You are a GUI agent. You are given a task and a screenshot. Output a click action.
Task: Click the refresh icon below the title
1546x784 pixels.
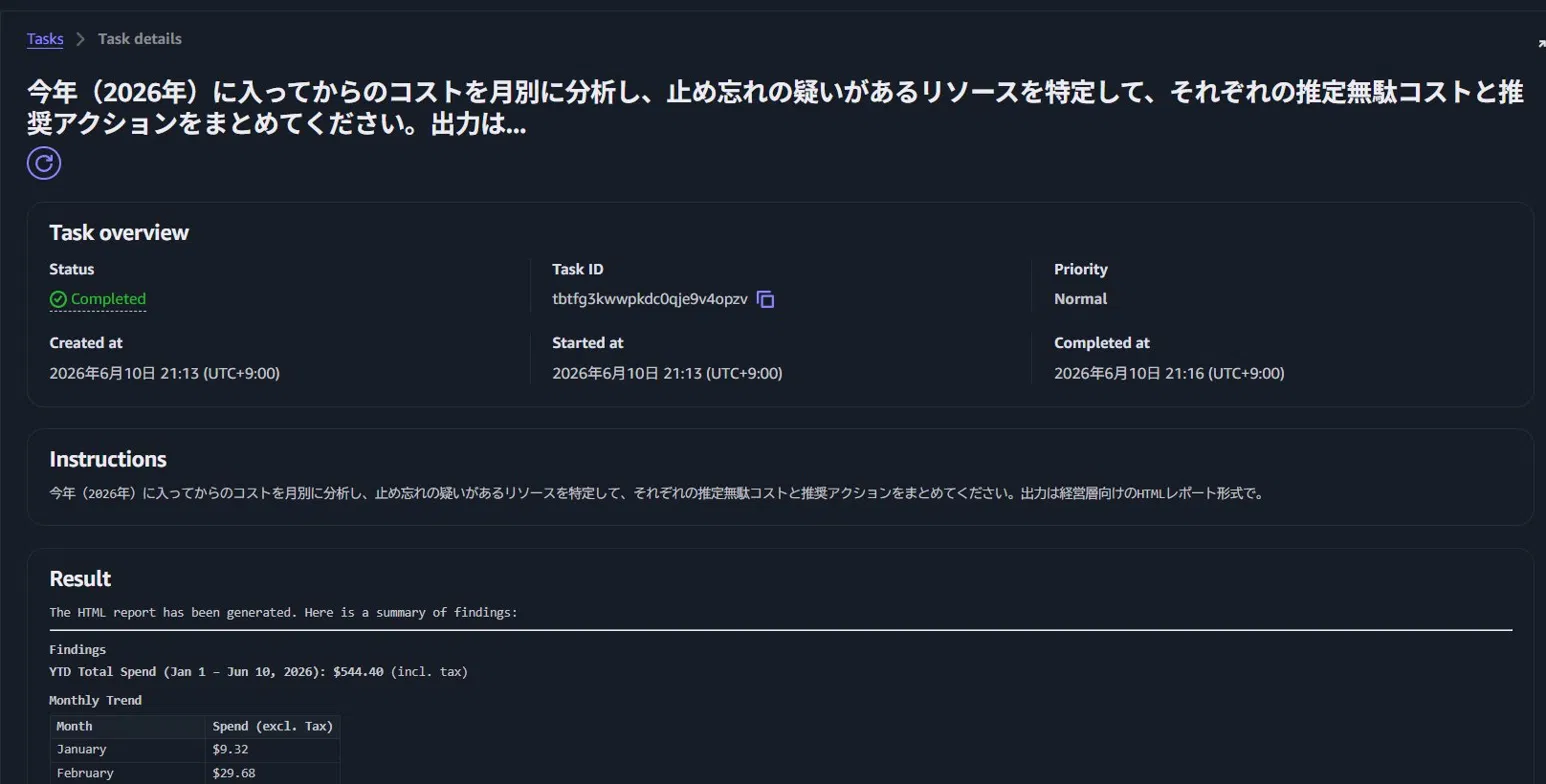coord(44,163)
